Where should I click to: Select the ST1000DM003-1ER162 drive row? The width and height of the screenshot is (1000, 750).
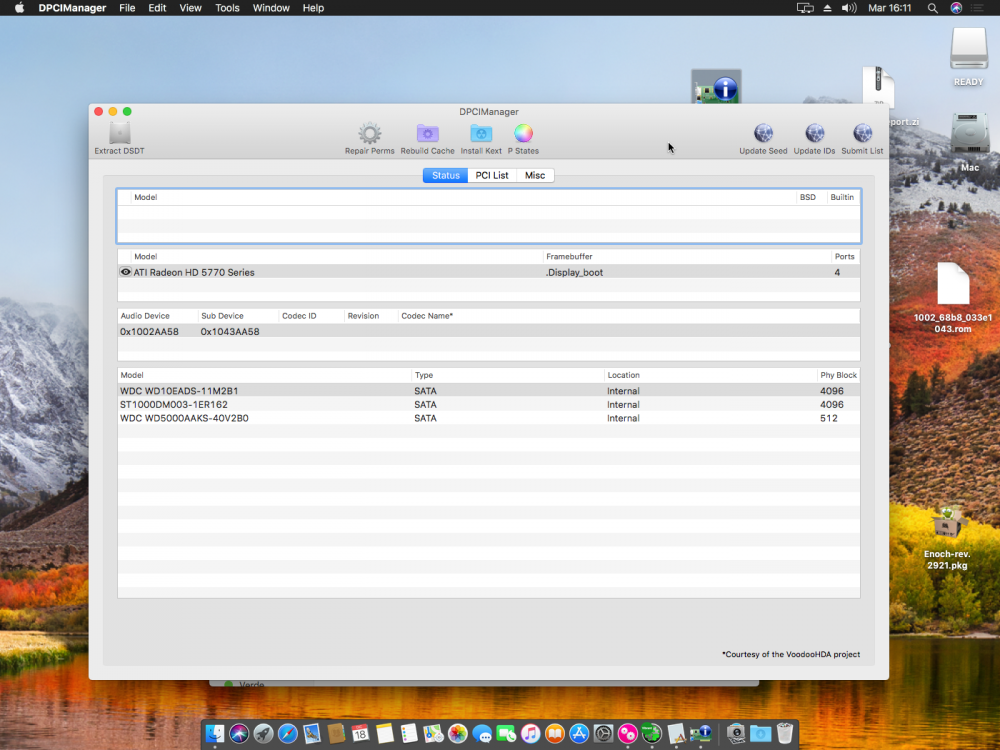(489, 404)
